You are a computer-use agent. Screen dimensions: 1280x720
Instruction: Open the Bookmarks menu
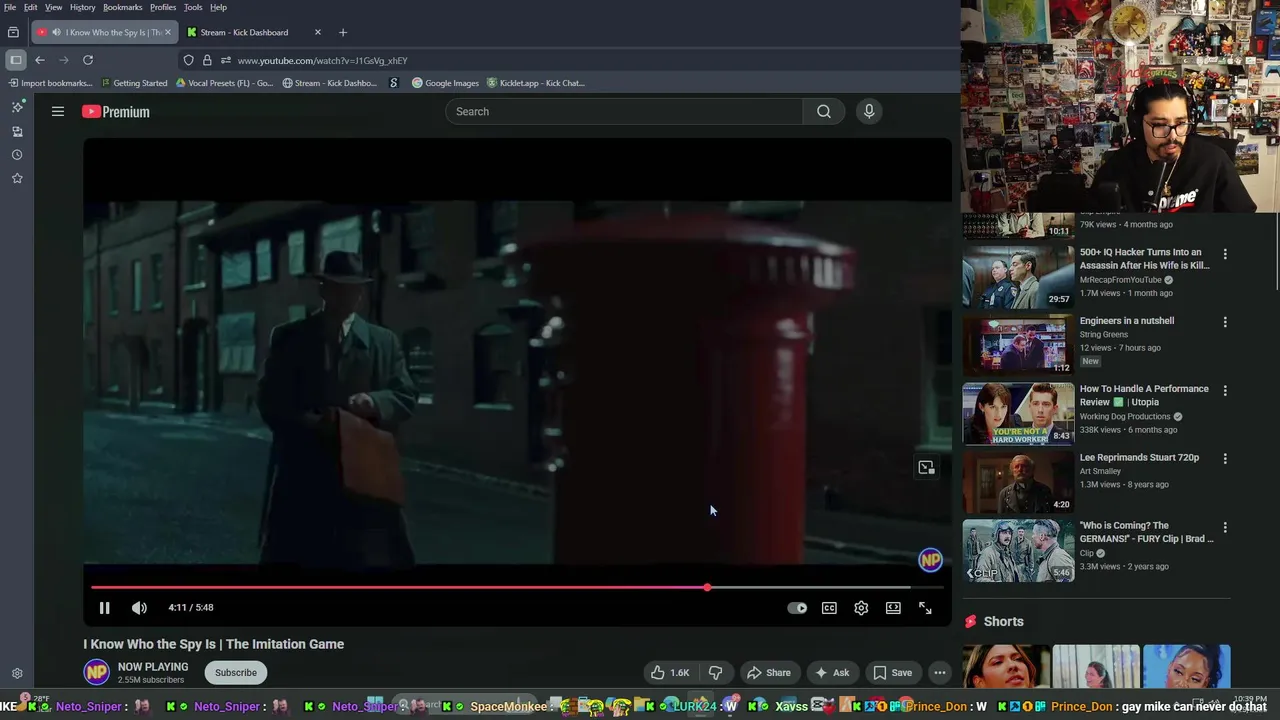(x=123, y=7)
